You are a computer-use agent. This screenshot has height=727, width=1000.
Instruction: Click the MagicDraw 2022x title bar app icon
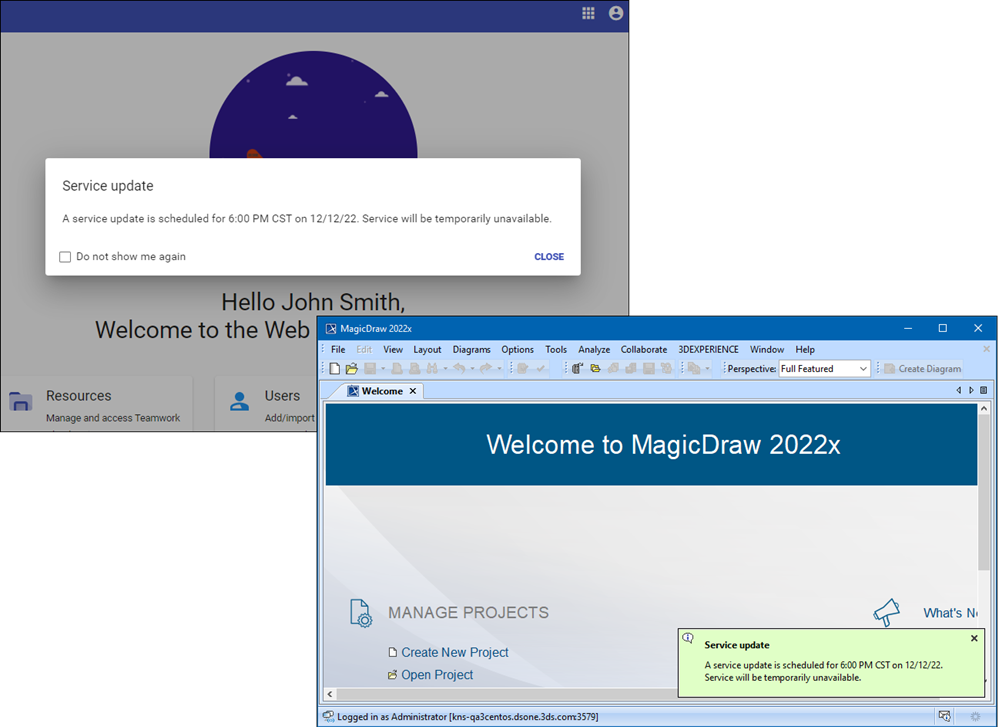pos(330,328)
